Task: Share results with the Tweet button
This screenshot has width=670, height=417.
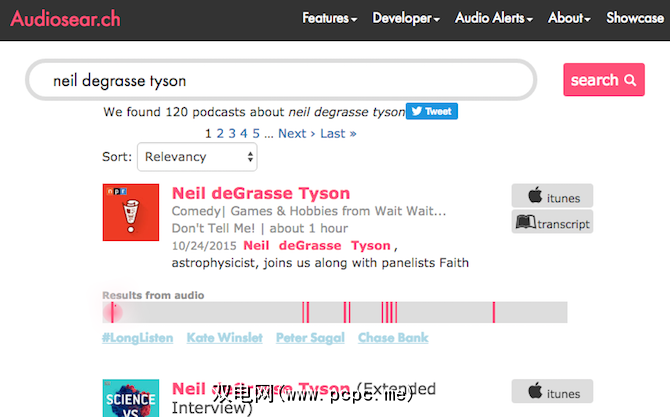Action: pos(432,111)
